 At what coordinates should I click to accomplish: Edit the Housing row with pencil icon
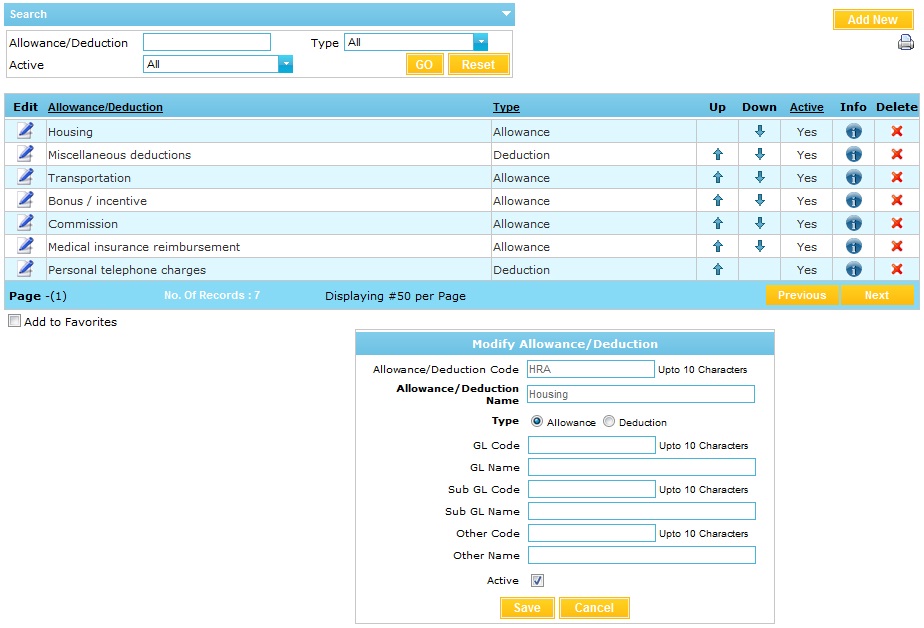25,131
